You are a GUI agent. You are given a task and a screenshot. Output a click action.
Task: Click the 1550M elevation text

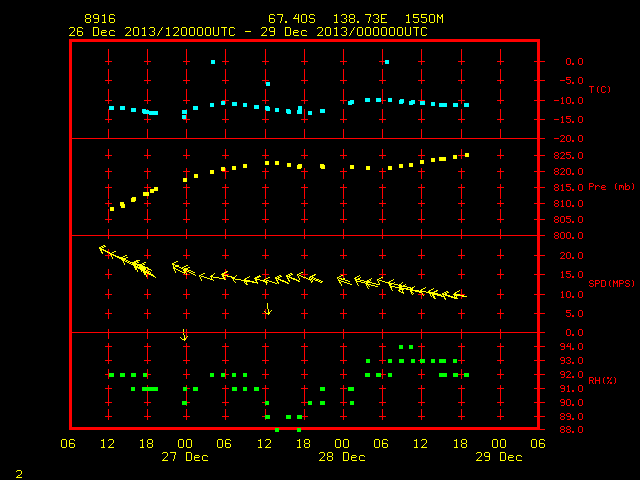pyautogui.click(x=424, y=19)
